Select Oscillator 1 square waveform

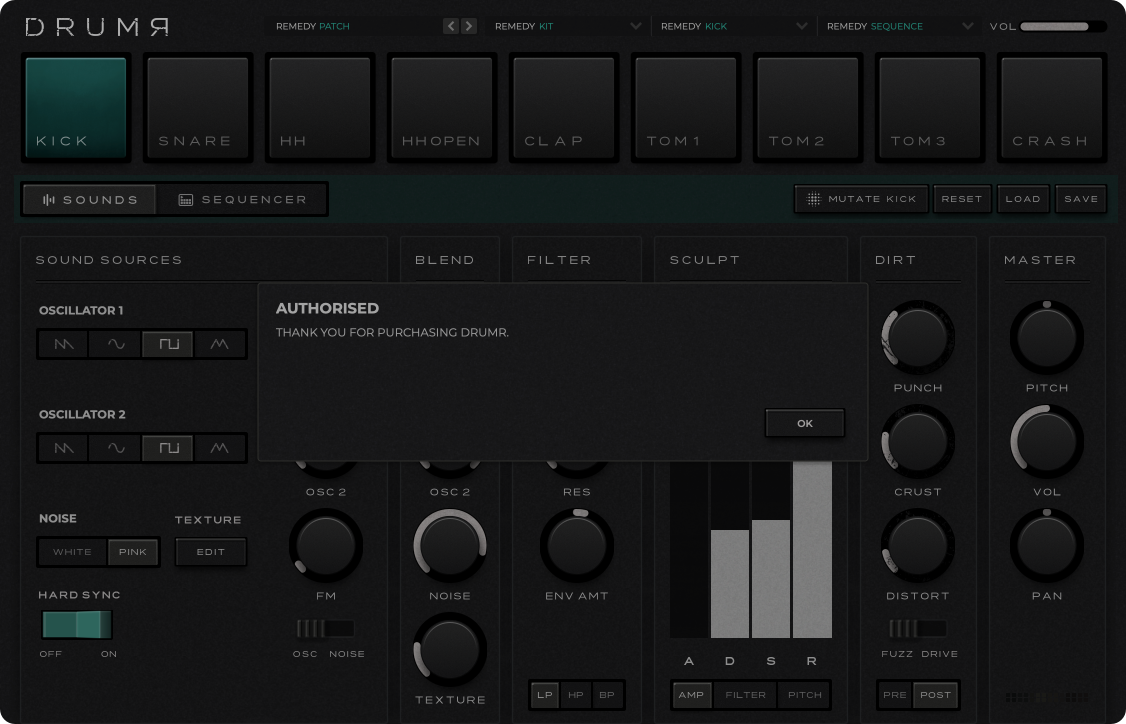point(168,344)
